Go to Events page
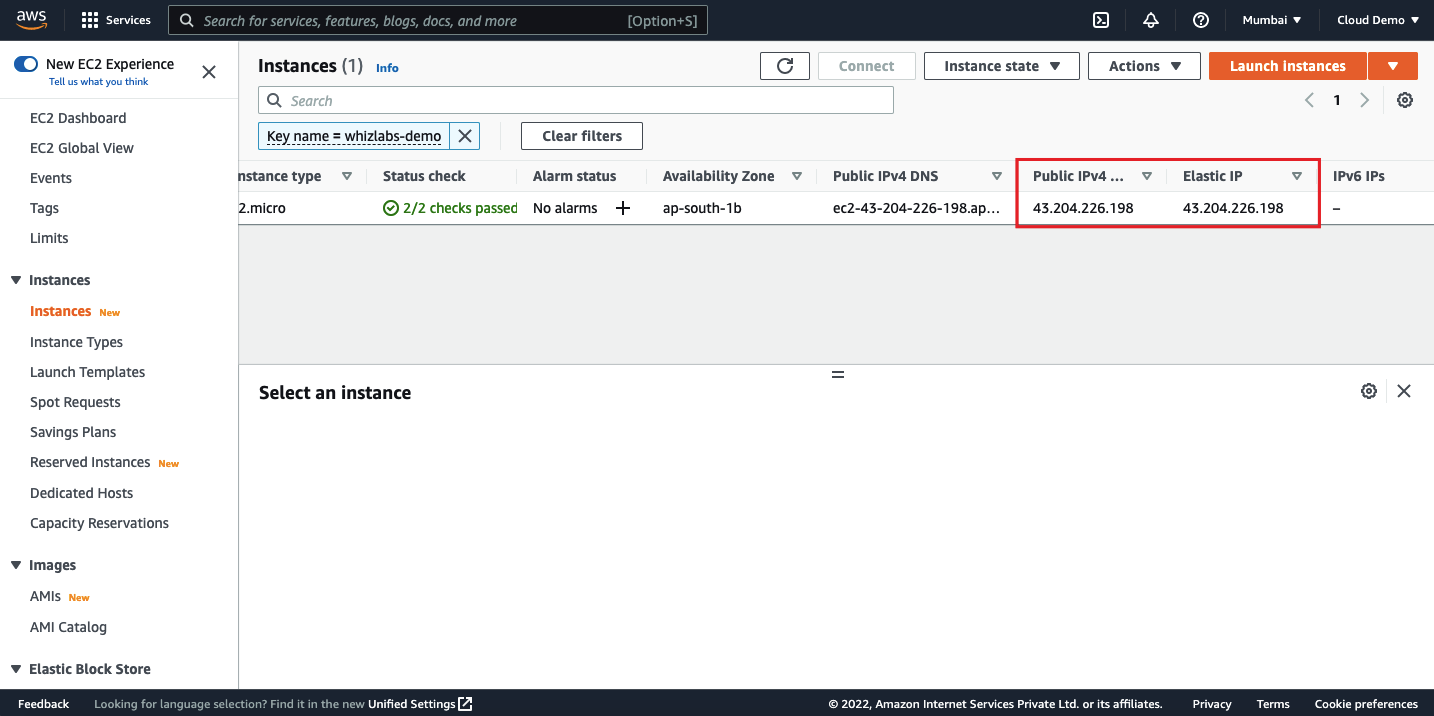This screenshot has height=716, width=1434. [x=51, y=178]
